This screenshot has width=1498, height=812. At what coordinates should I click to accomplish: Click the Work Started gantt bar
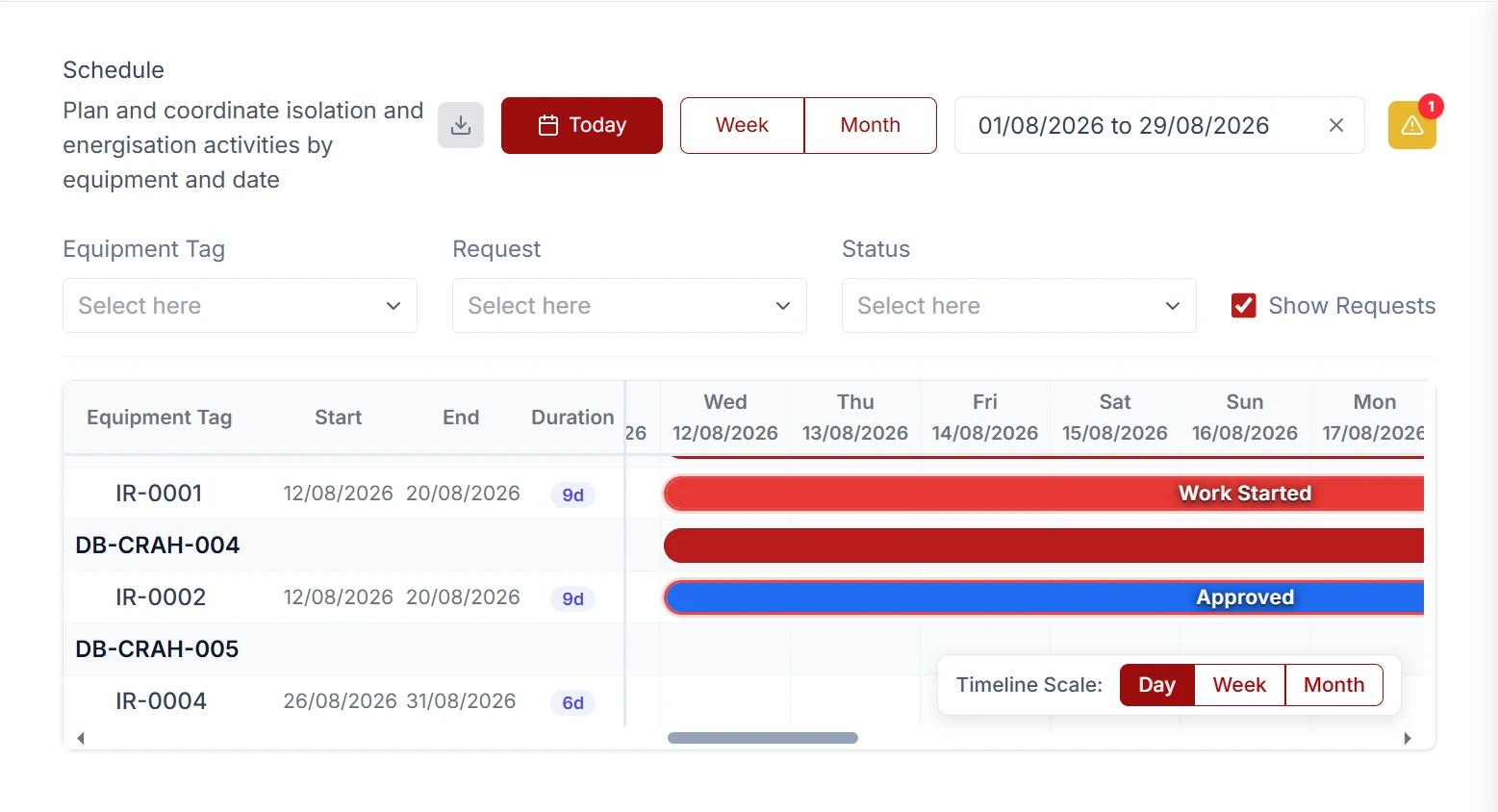[x=1044, y=494]
